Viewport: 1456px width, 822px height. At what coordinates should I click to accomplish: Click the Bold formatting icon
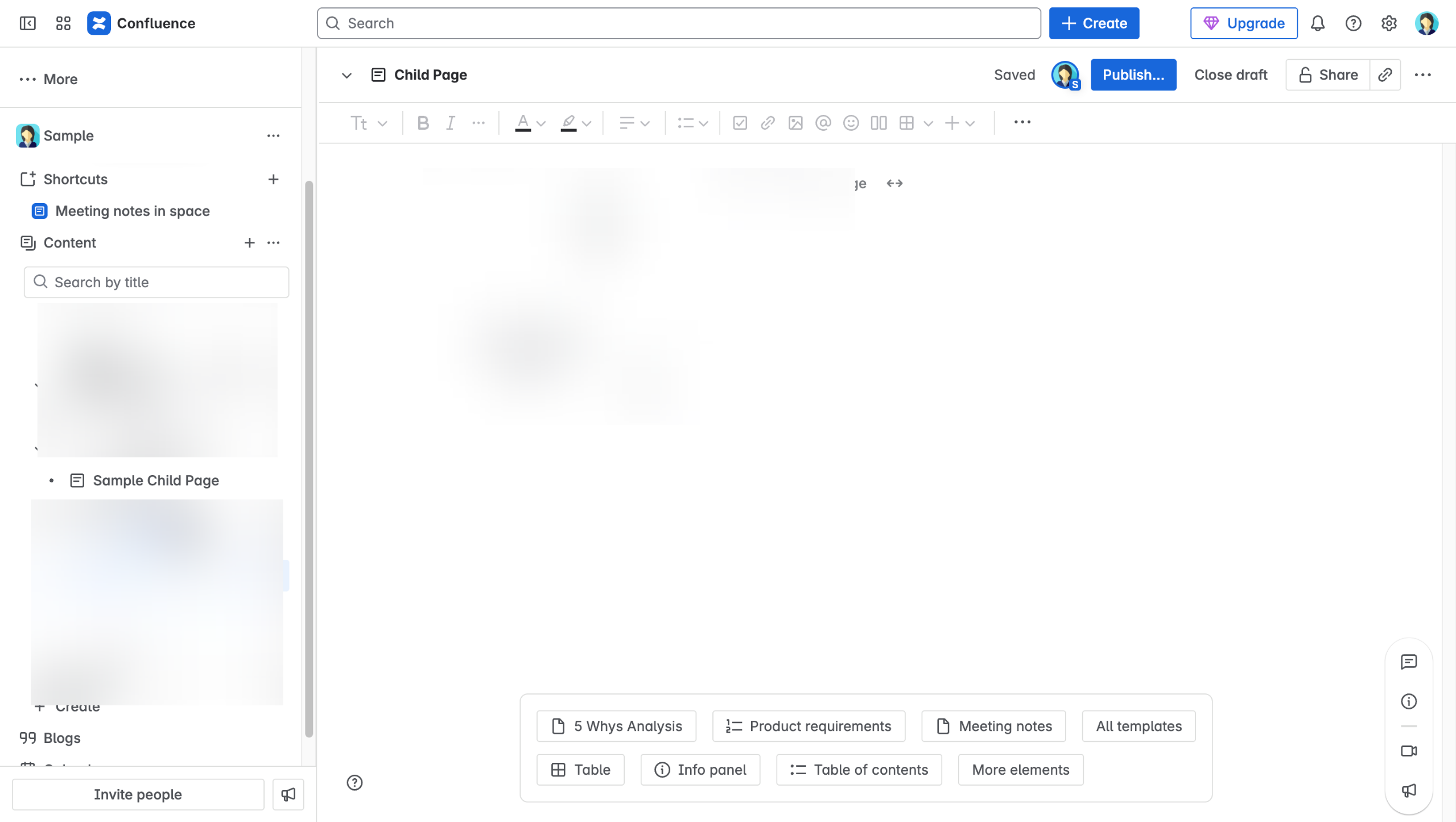(x=423, y=123)
